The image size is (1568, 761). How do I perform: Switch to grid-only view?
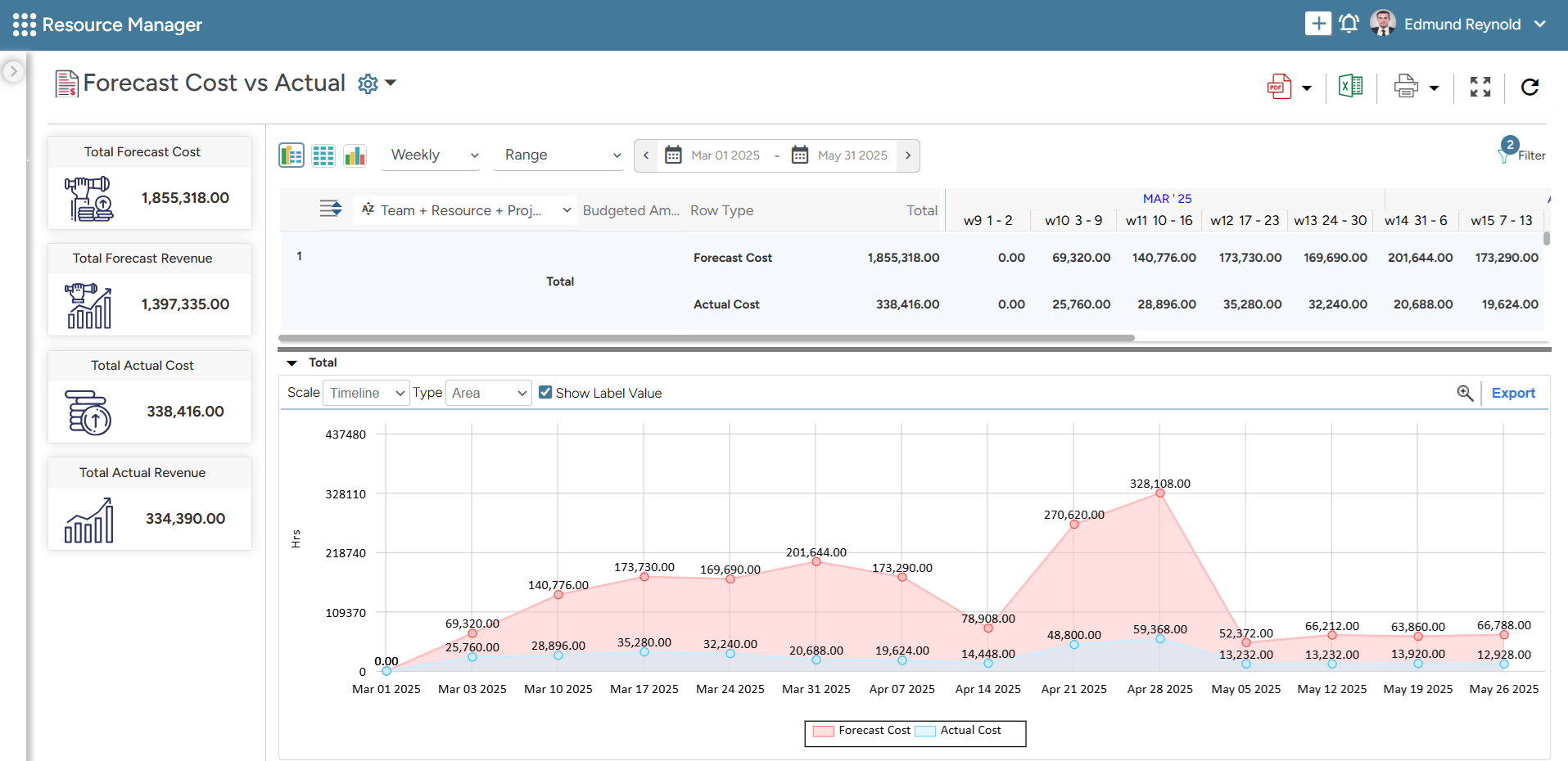[x=323, y=155]
